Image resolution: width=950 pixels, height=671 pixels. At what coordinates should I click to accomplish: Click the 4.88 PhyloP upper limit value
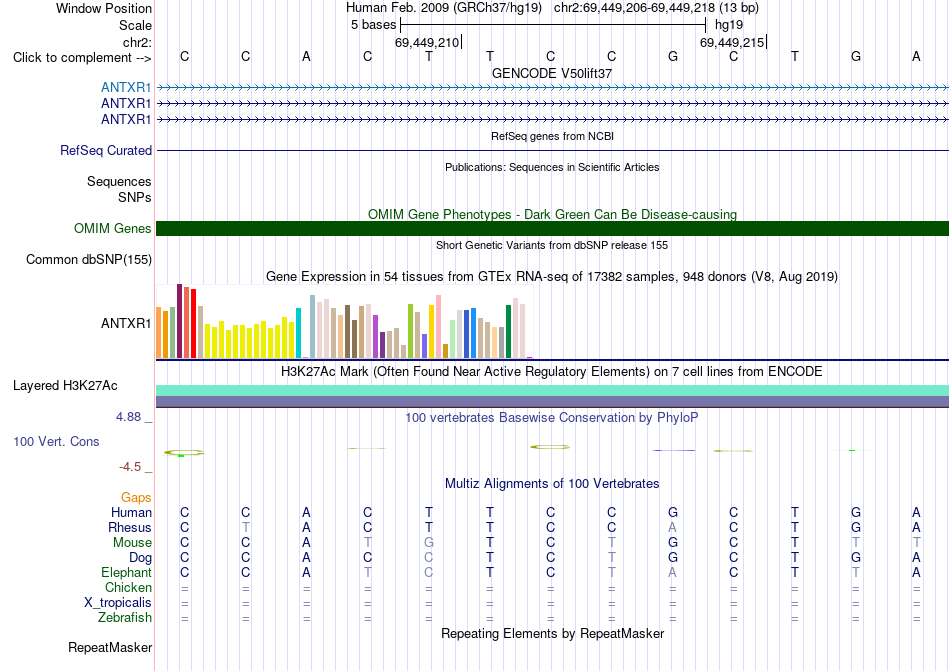point(128,417)
